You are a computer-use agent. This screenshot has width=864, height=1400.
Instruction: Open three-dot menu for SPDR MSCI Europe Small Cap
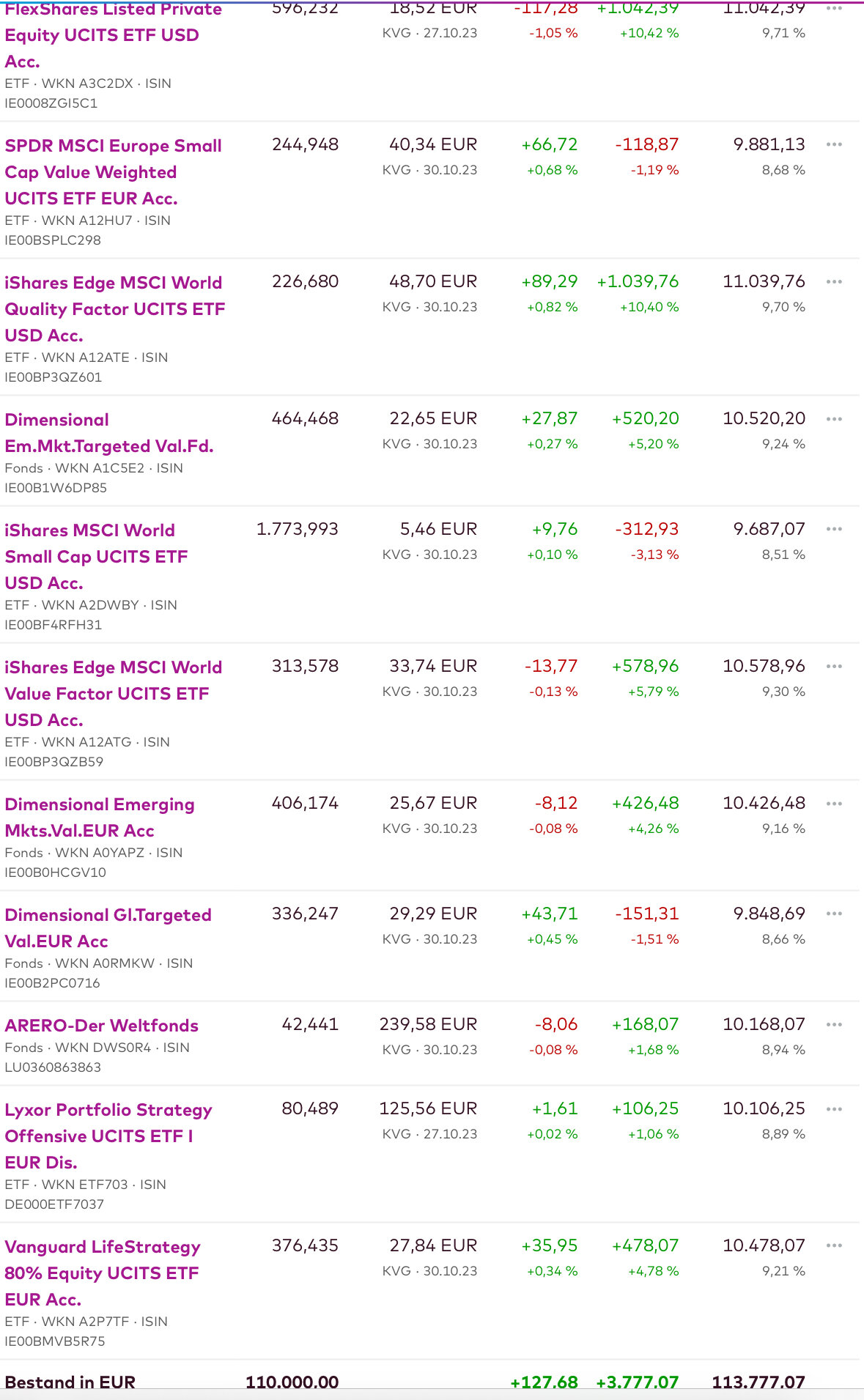tap(833, 144)
